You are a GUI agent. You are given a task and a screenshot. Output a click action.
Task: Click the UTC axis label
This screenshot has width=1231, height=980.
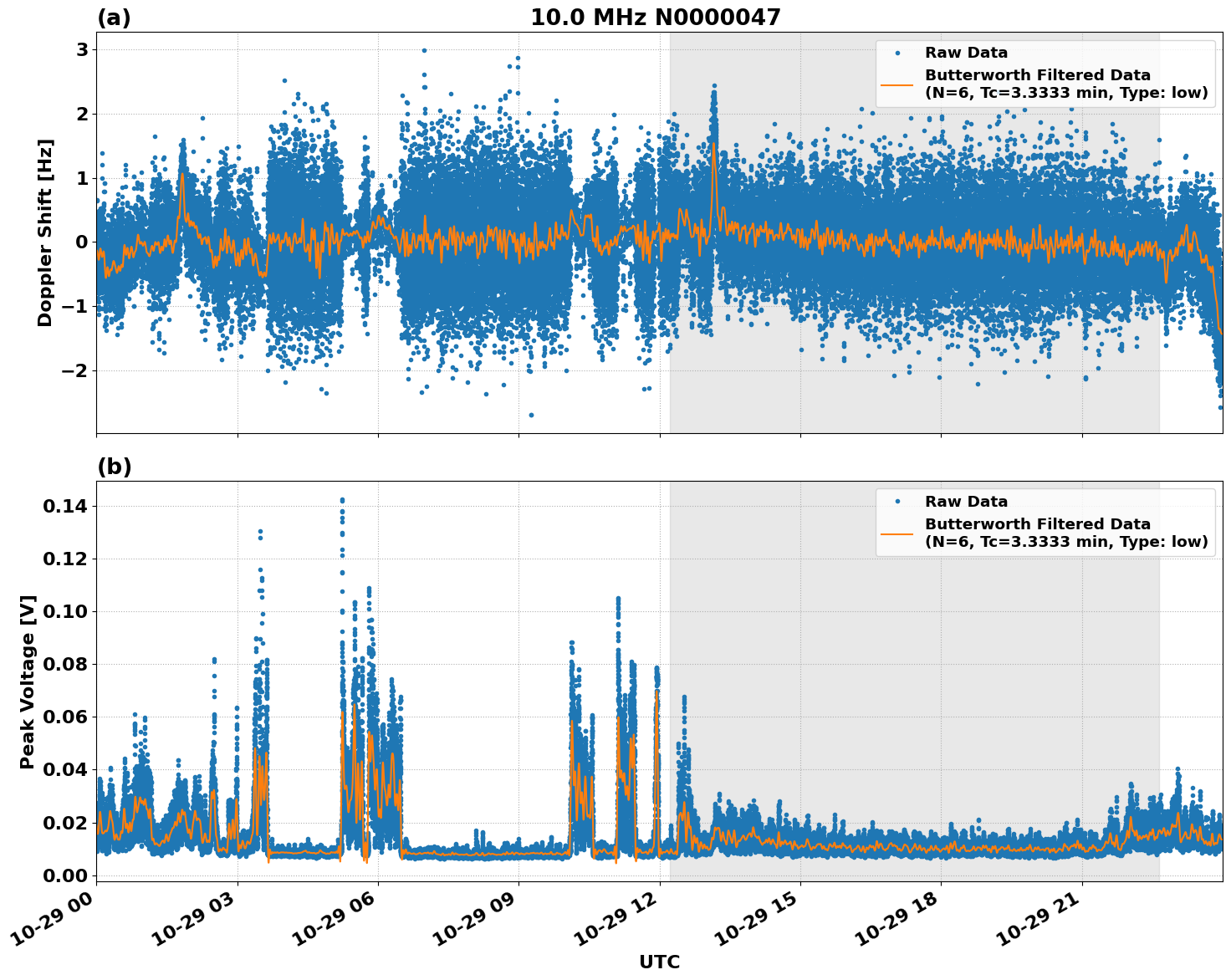[659, 962]
